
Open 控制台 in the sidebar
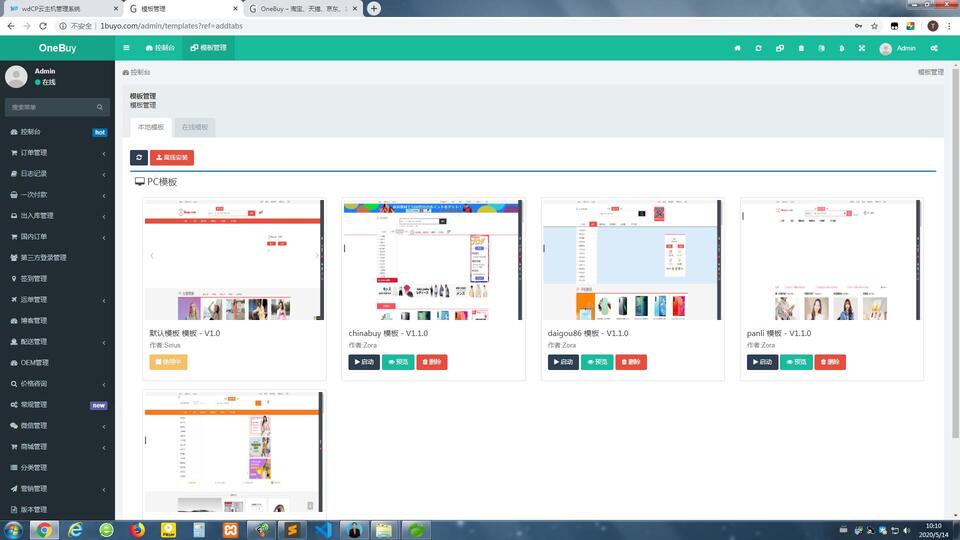(x=58, y=132)
